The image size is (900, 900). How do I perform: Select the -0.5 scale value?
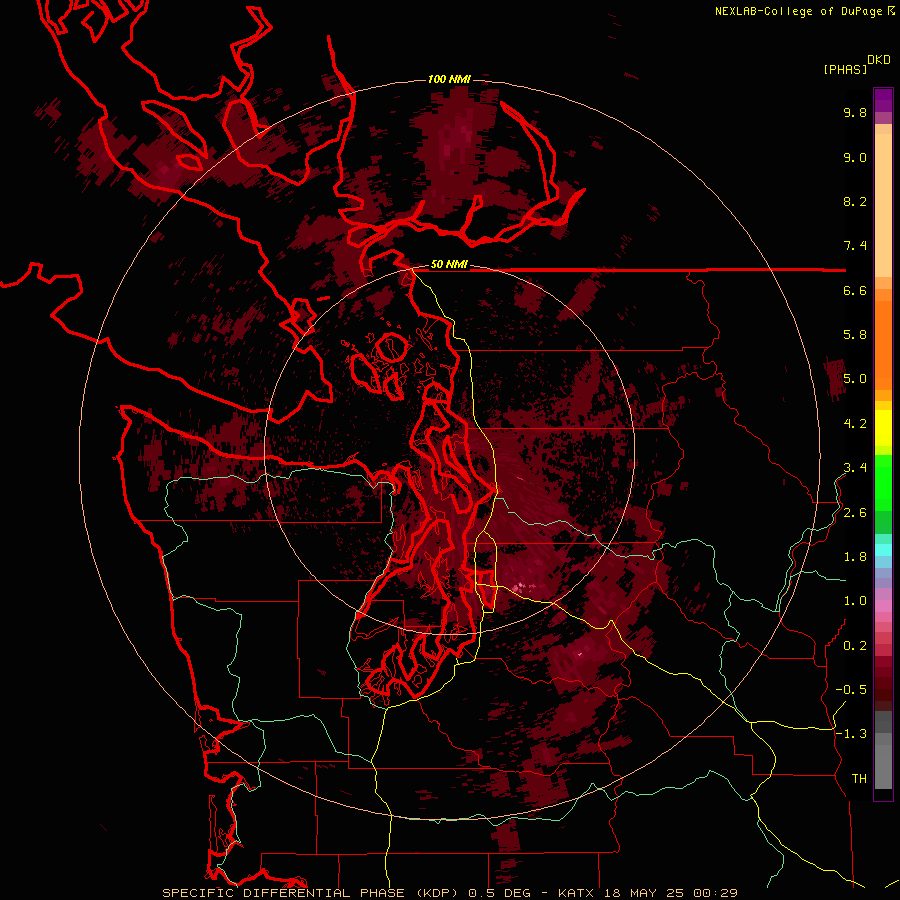pyautogui.click(x=851, y=690)
